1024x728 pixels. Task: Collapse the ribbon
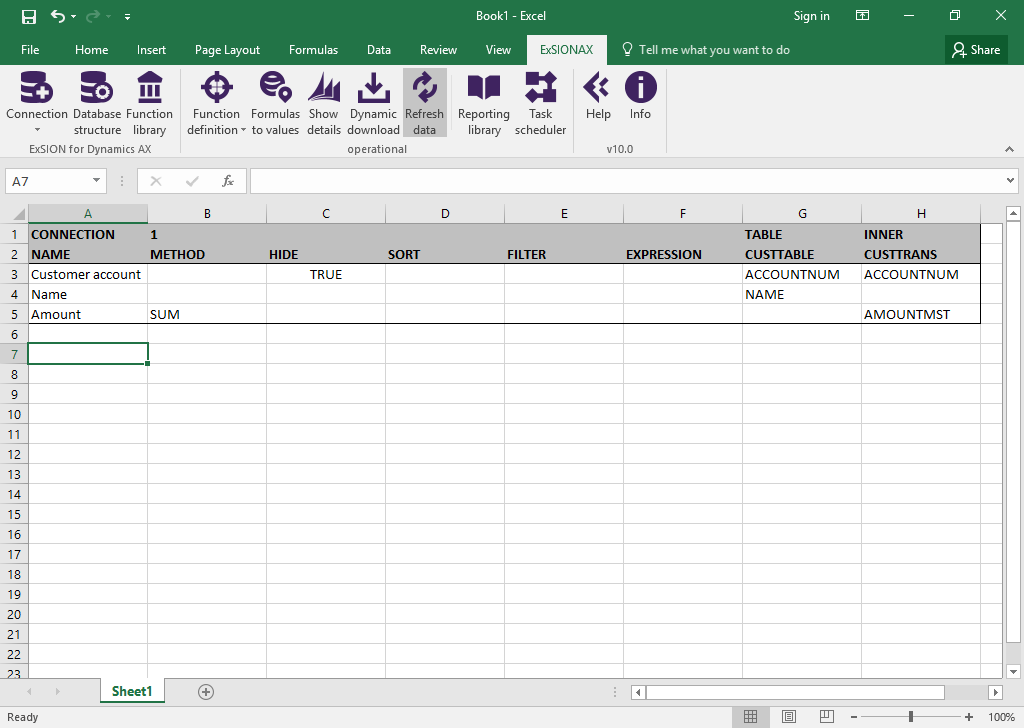1009,149
